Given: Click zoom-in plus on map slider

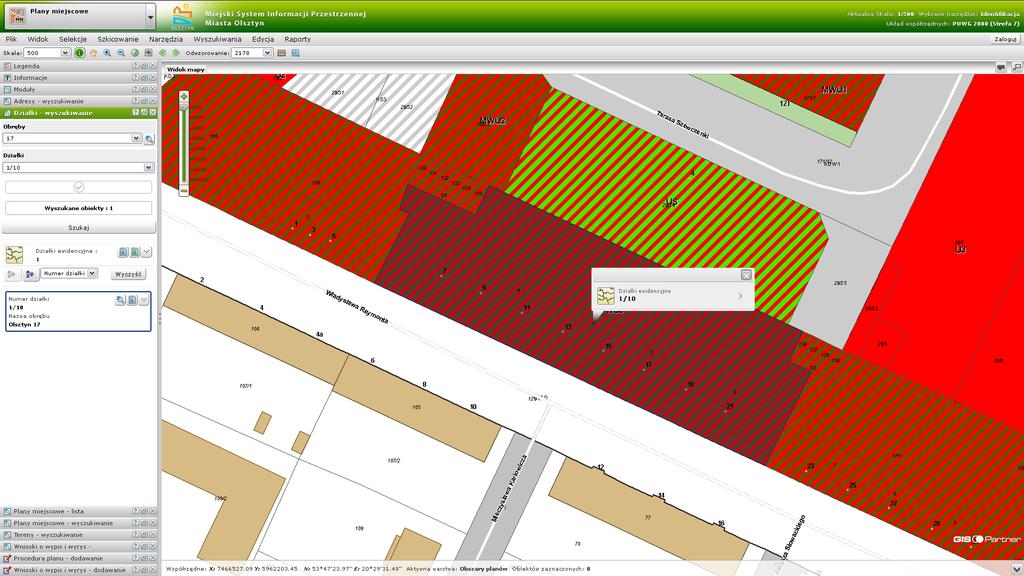Looking at the screenshot, I should coord(184,96).
